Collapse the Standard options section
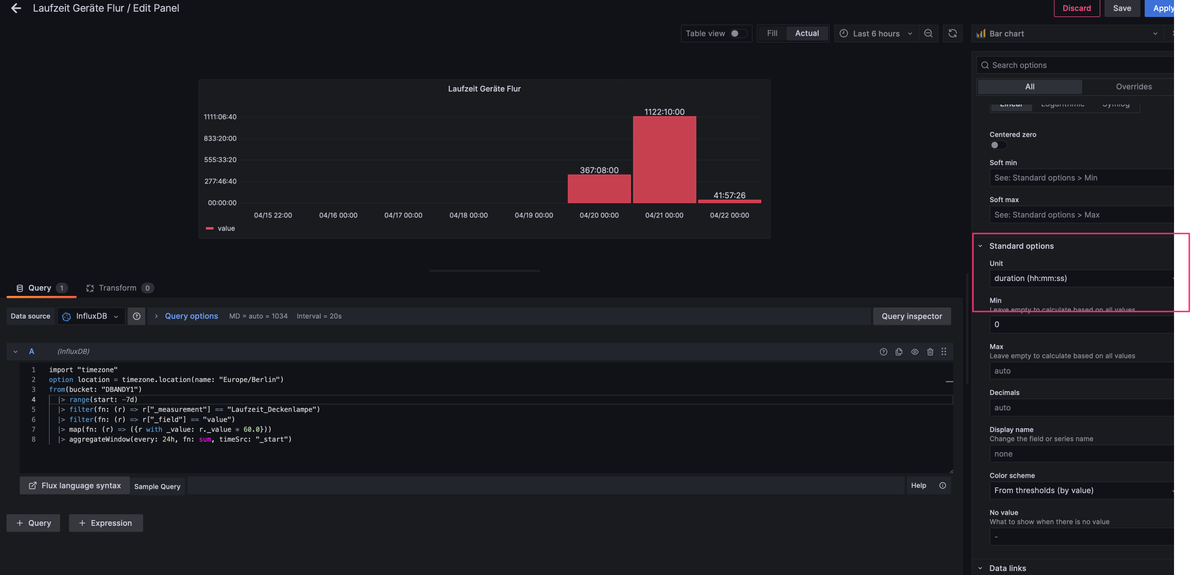 [1021, 246]
